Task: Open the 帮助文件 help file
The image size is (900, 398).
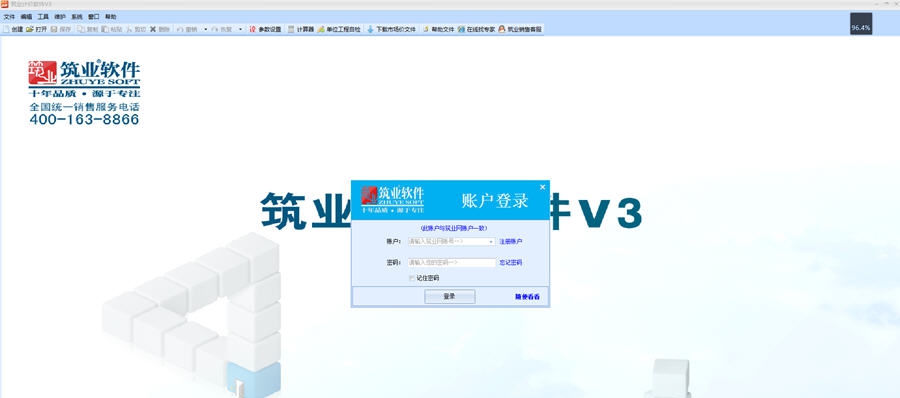Action: coord(439,29)
